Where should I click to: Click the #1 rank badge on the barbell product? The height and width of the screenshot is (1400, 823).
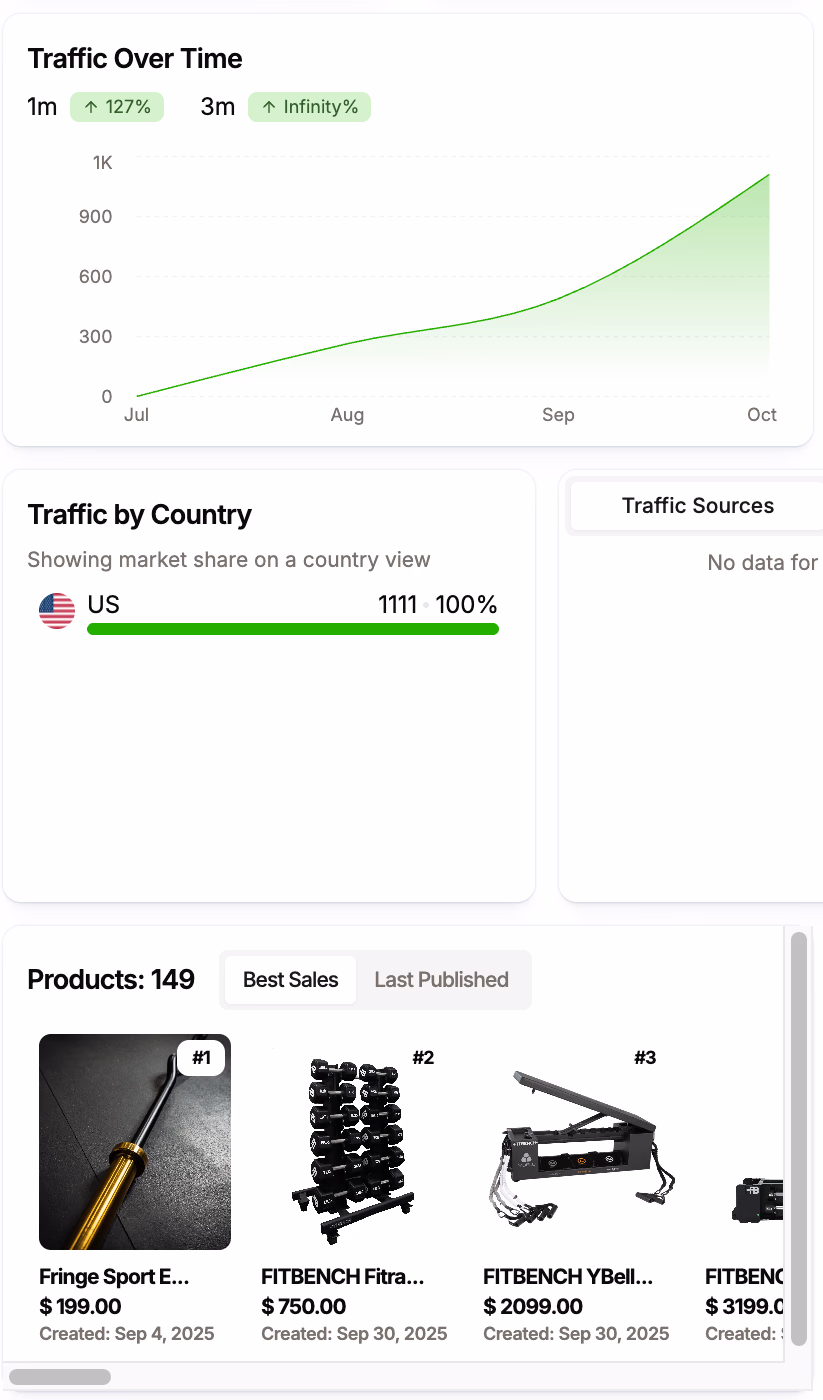[201, 1057]
